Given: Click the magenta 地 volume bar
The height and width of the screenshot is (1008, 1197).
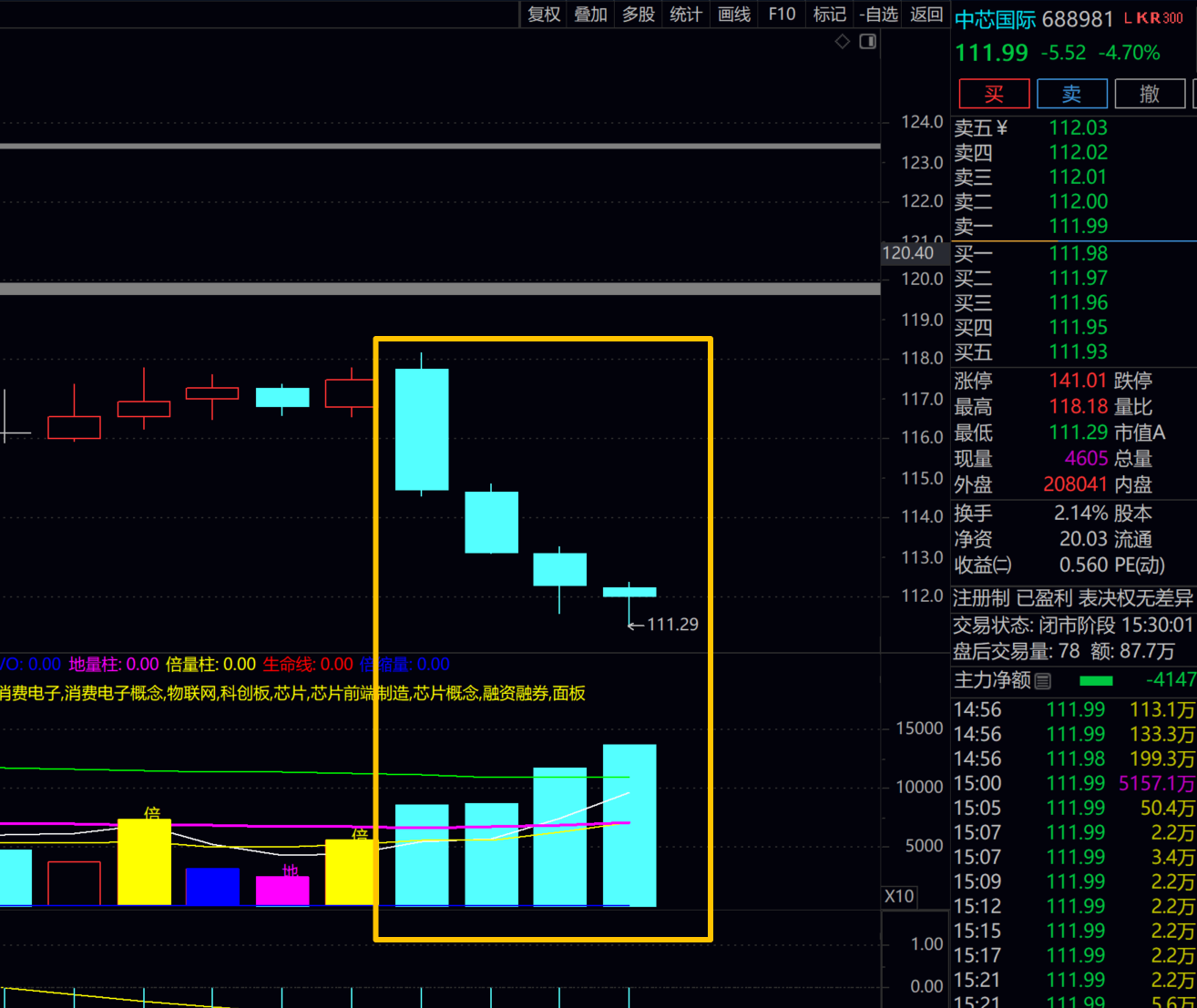Looking at the screenshot, I should [282, 891].
